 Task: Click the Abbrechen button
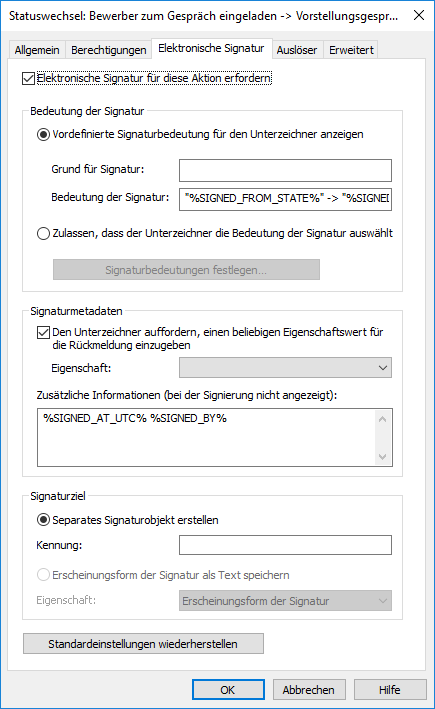click(x=309, y=690)
